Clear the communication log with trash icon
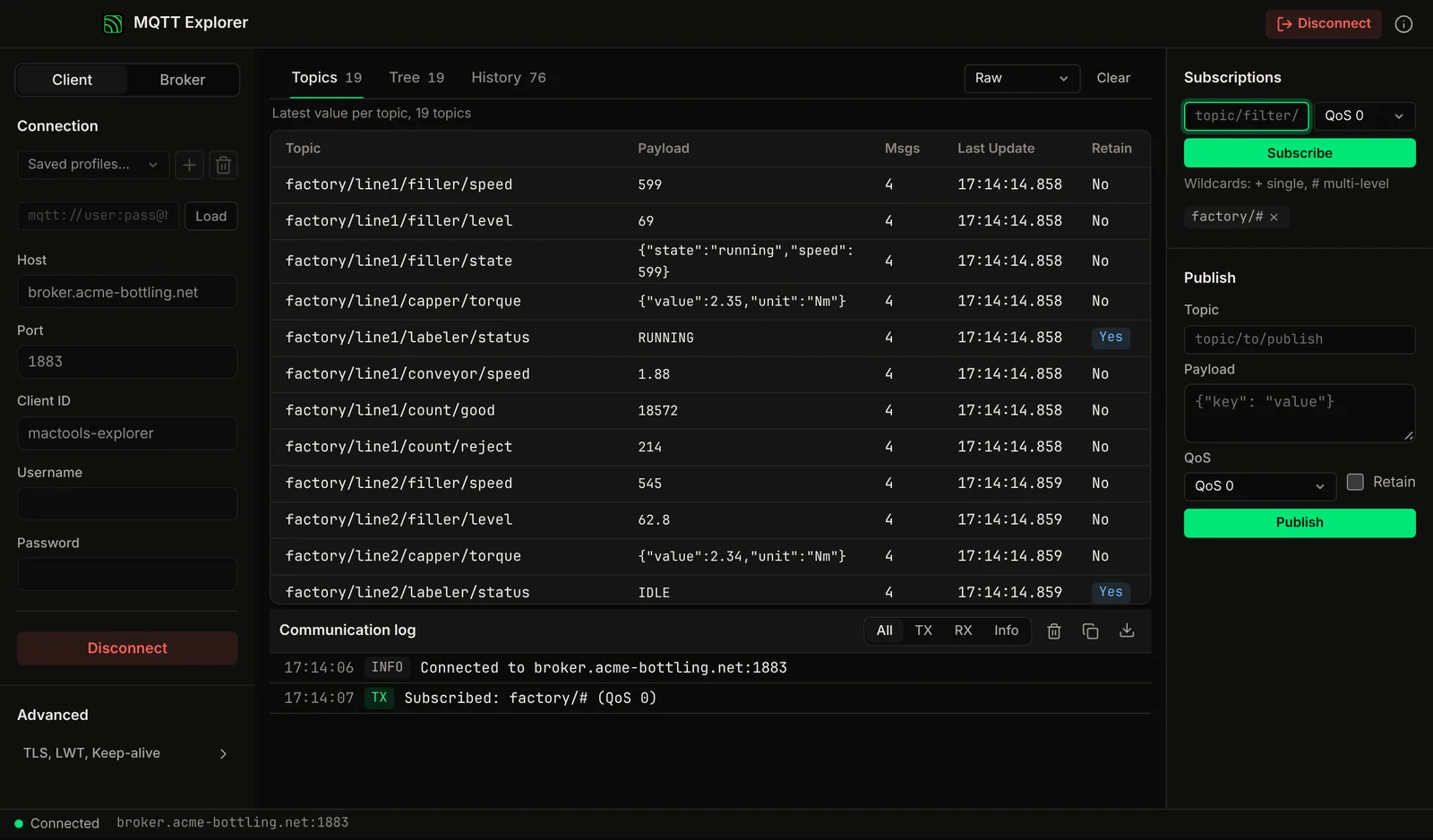Image resolution: width=1433 pixels, height=840 pixels. (x=1054, y=631)
